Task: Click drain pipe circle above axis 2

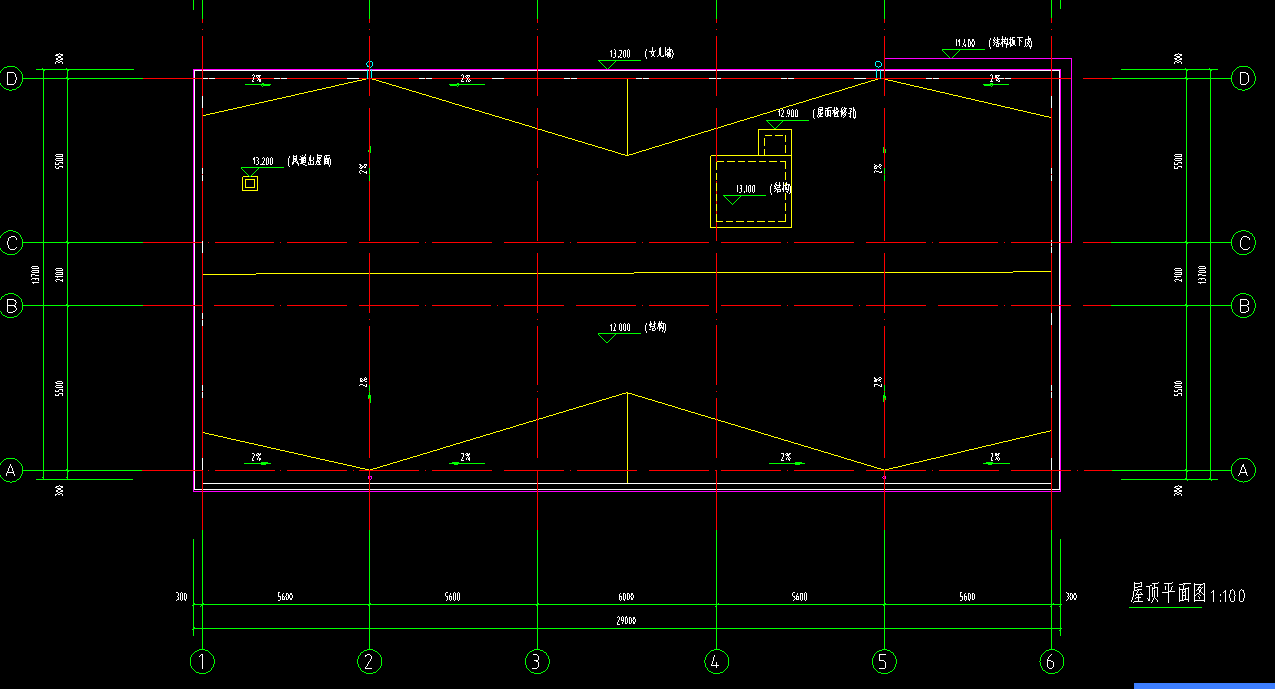Action: point(369,64)
